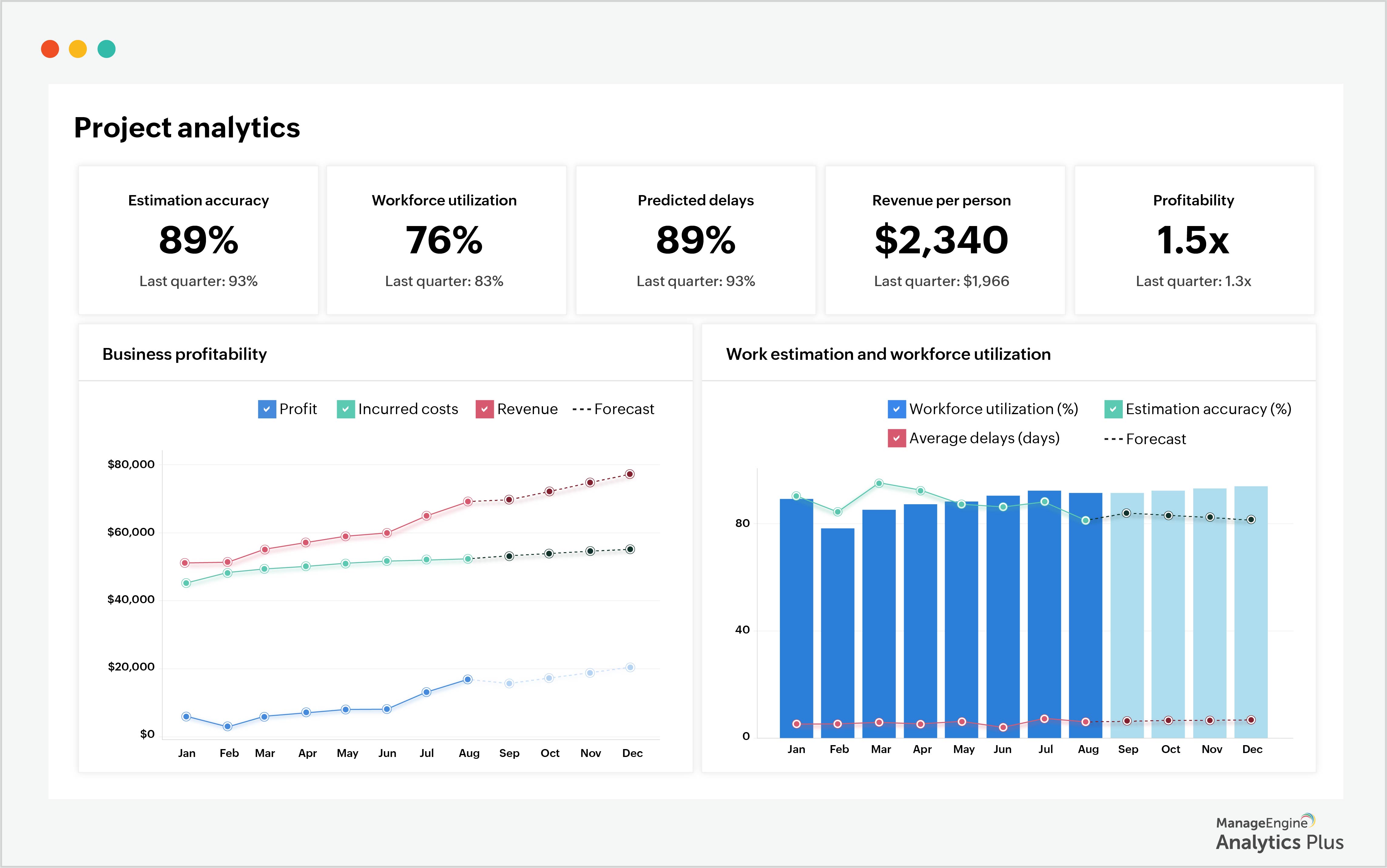
Task: Select the December revenue forecast data point
Action: pyautogui.click(x=629, y=474)
